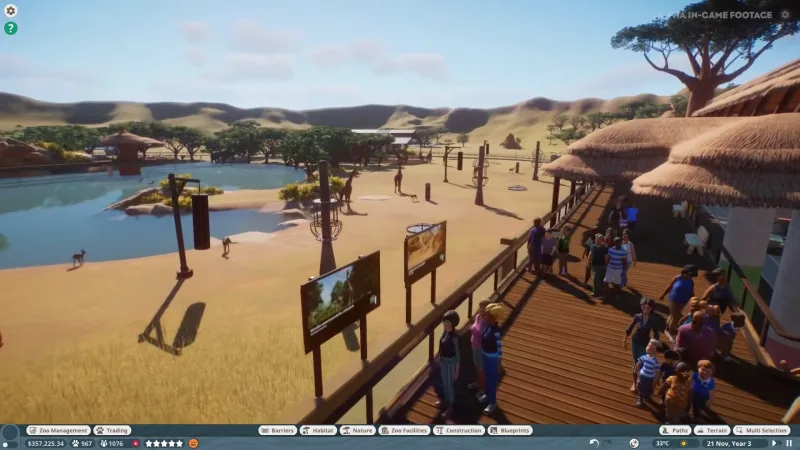Pause the game simulation
Viewport: 800px width, 450px height.
pyautogui.click(x=789, y=443)
